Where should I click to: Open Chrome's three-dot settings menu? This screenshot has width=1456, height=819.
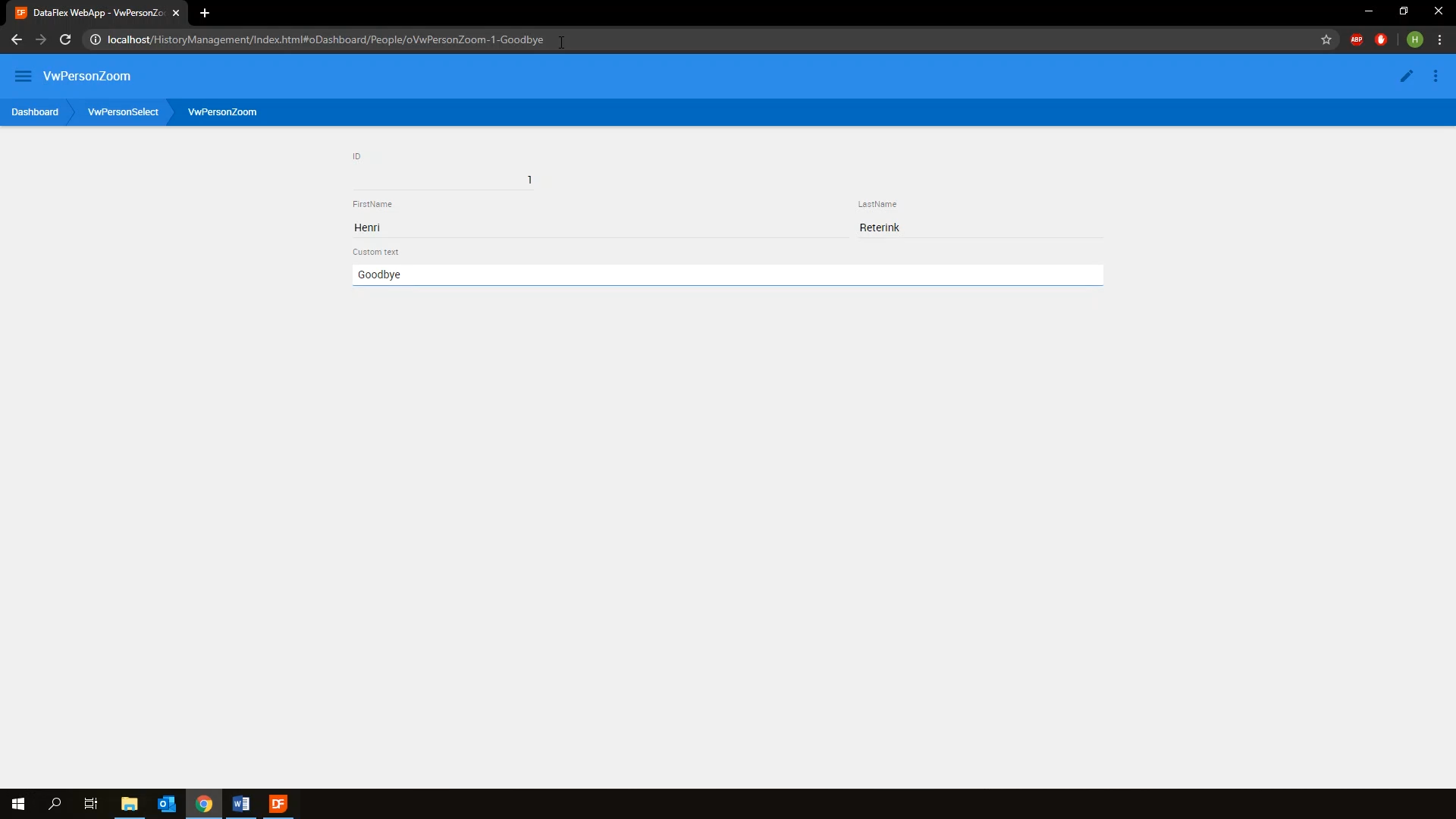click(1440, 39)
